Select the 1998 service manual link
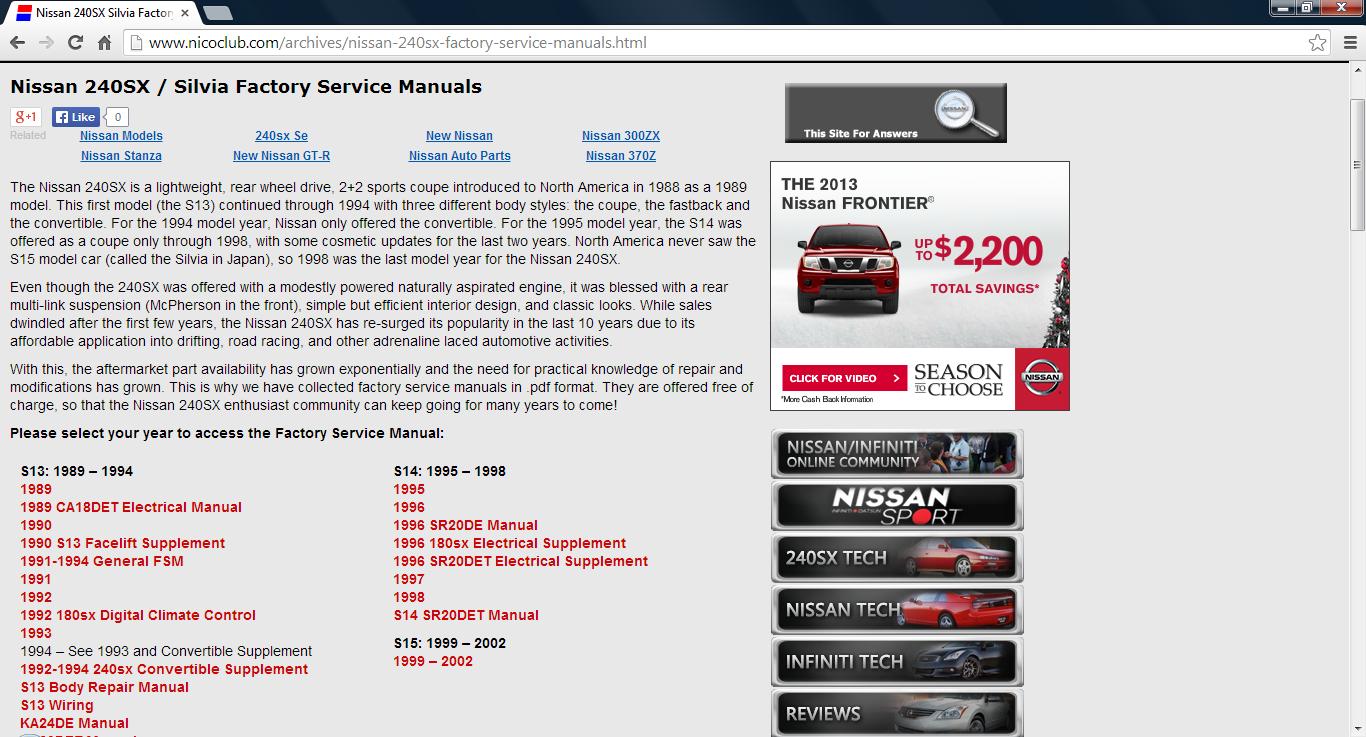This screenshot has width=1366, height=737. (409, 597)
